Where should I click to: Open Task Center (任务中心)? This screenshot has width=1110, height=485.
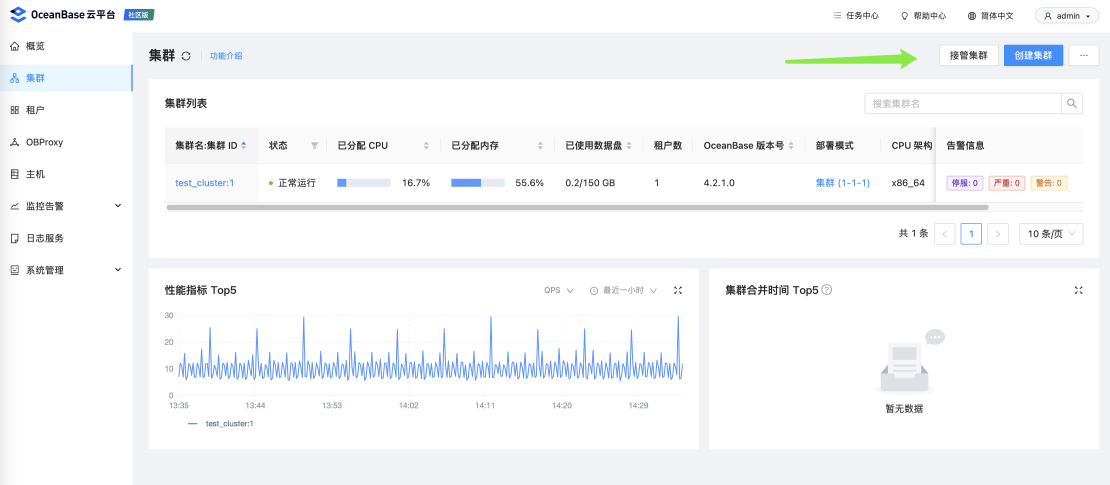point(856,16)
